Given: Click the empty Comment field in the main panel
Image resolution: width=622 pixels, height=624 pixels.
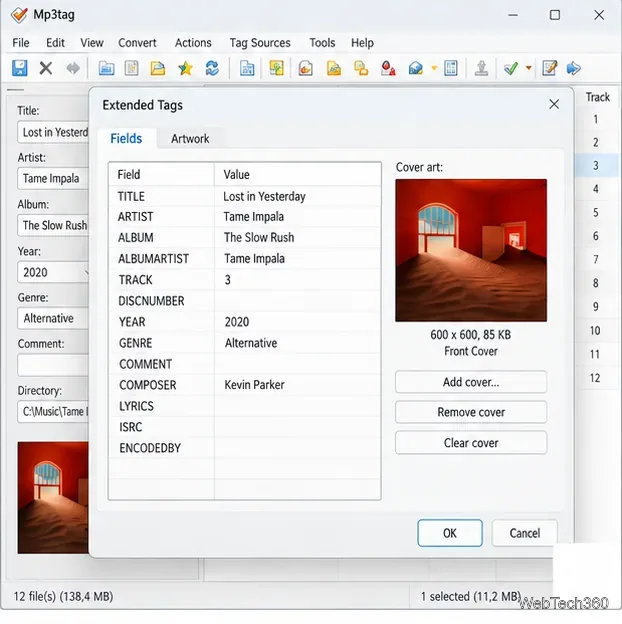Looking at the screenshot, I should click(x=53, y=365).
